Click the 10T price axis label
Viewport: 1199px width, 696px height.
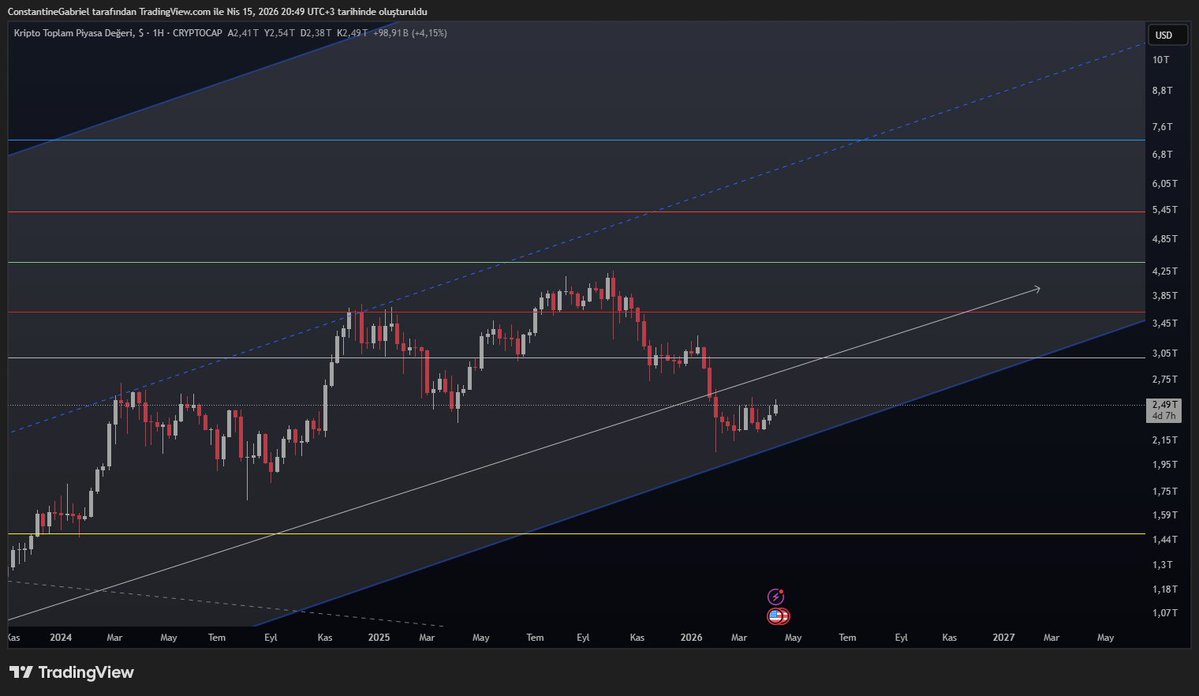tap(1161, 60)
